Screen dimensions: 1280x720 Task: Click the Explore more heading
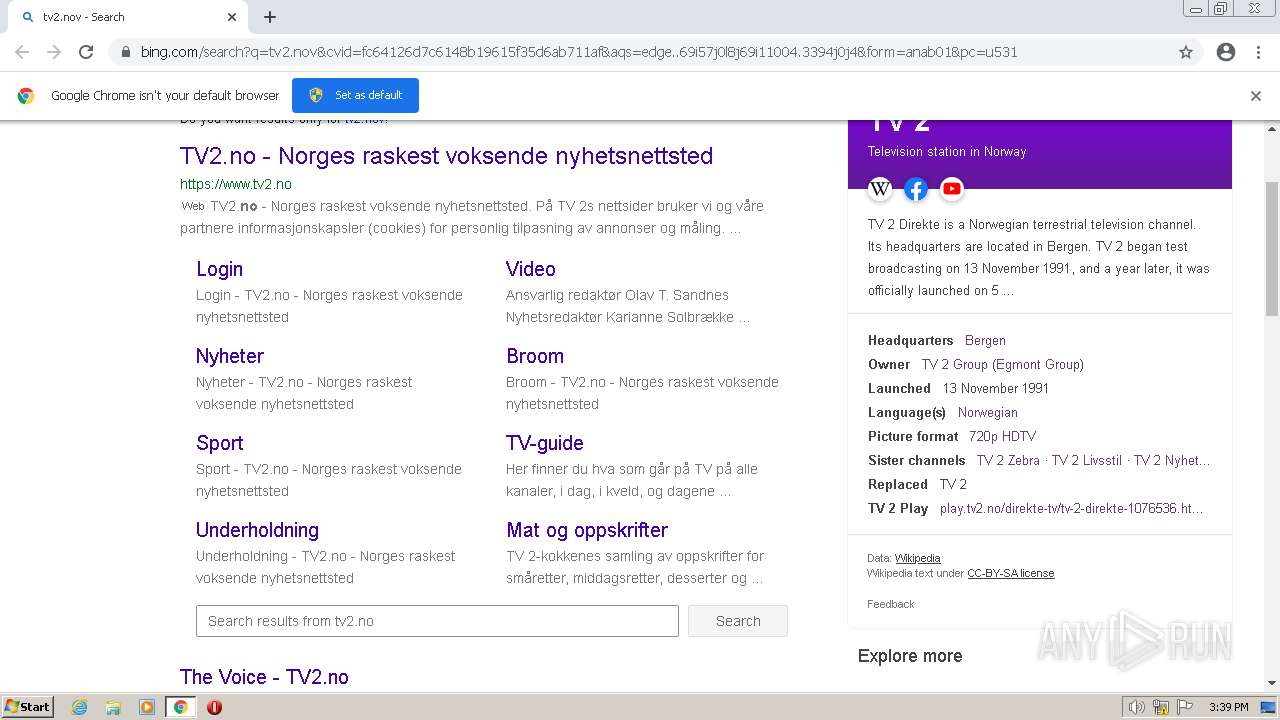click(x=910, y=656)
